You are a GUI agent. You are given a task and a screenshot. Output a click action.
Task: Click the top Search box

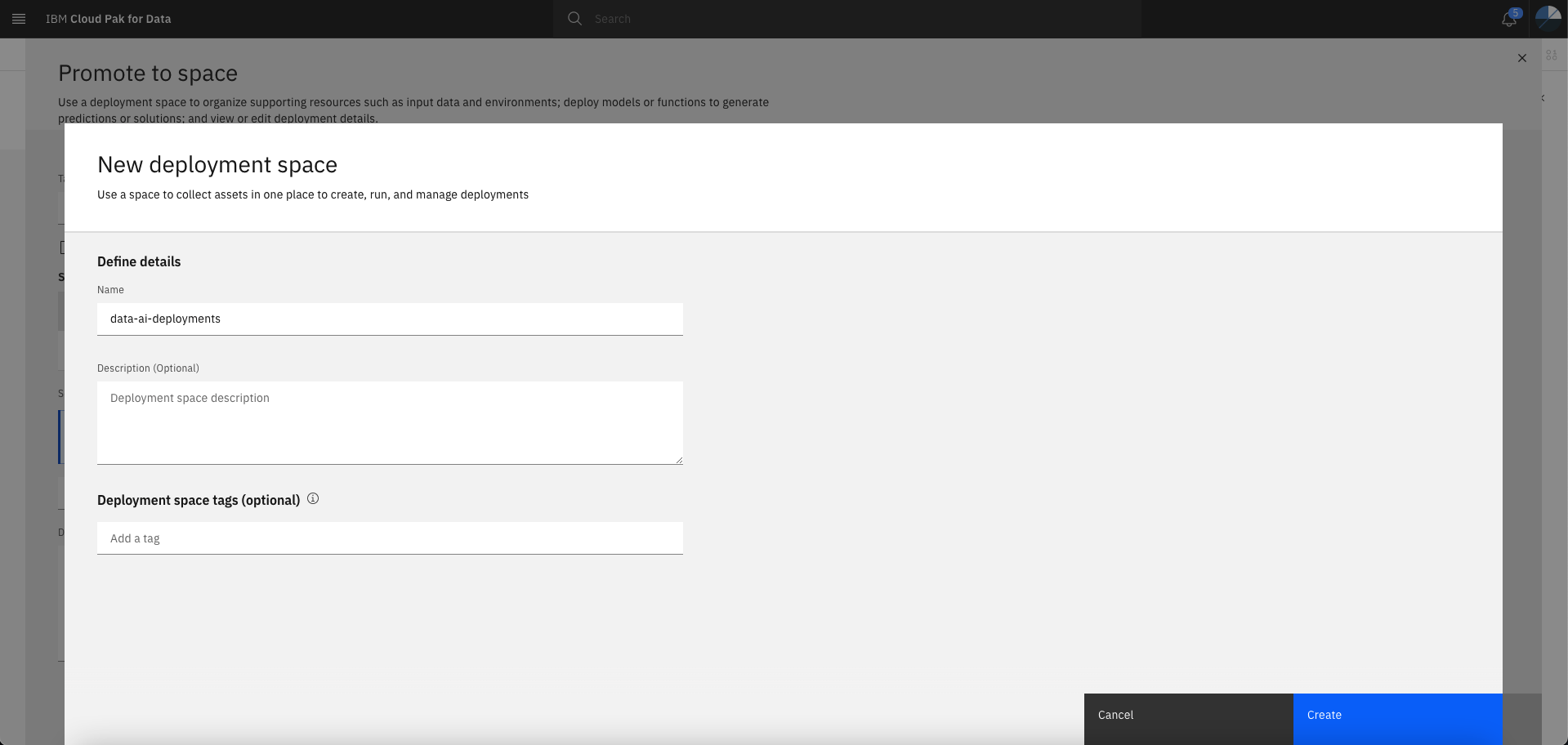tap(847, 19)
